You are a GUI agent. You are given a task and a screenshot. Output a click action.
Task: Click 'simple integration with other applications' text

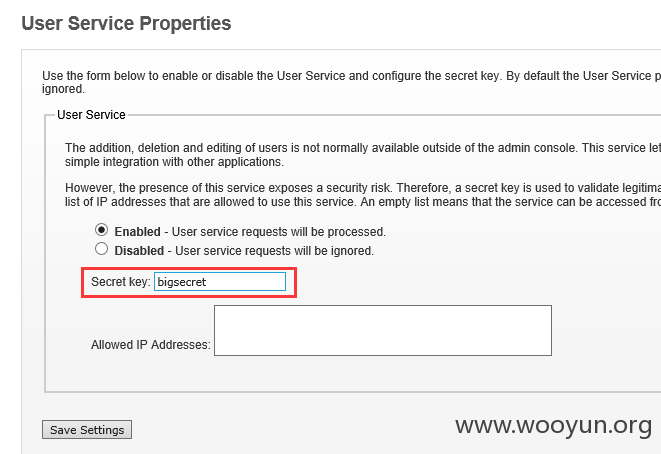[x=174, y=162]
